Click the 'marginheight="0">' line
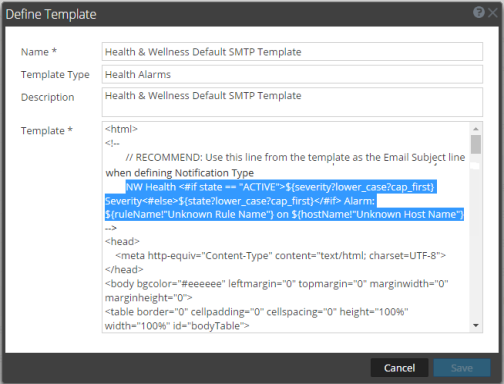The height and width of the screenshot is (384, 504). pos(149,297)
